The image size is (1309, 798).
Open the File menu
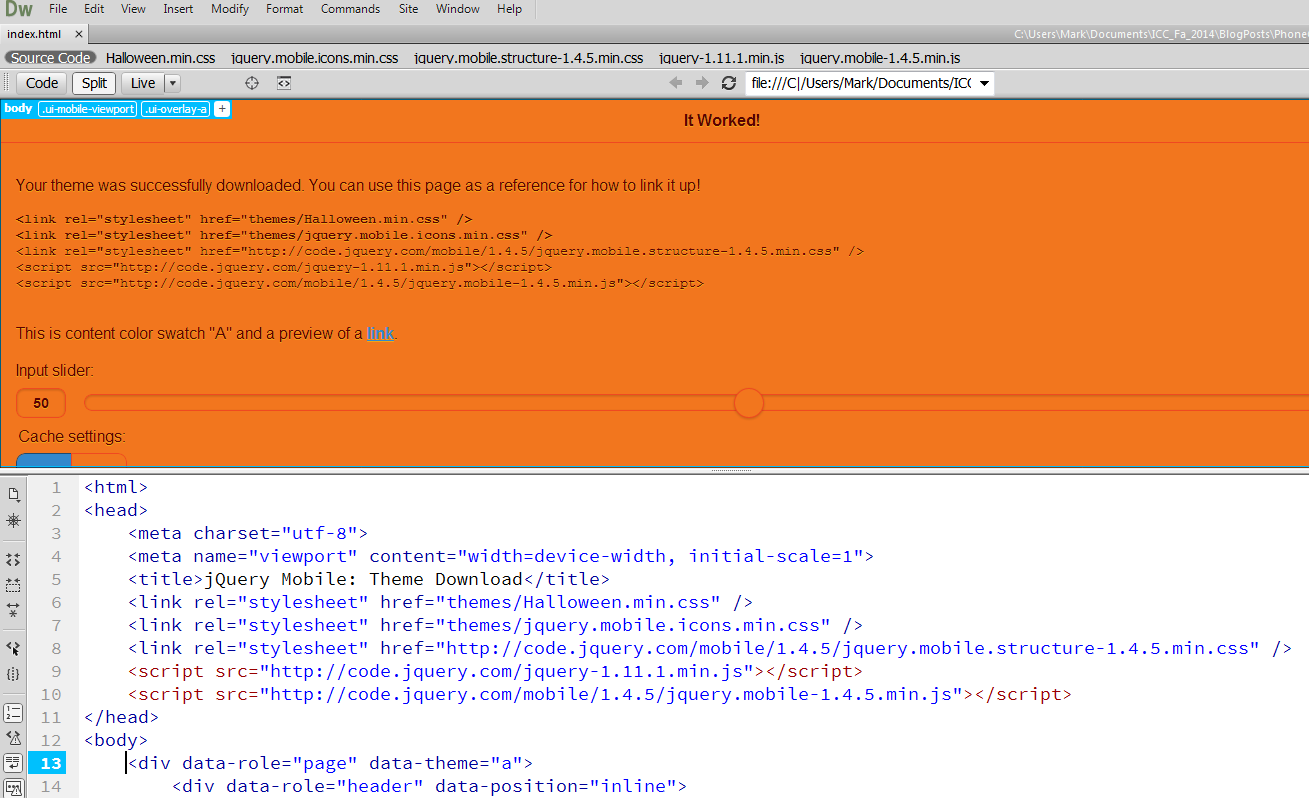point(59,9)
